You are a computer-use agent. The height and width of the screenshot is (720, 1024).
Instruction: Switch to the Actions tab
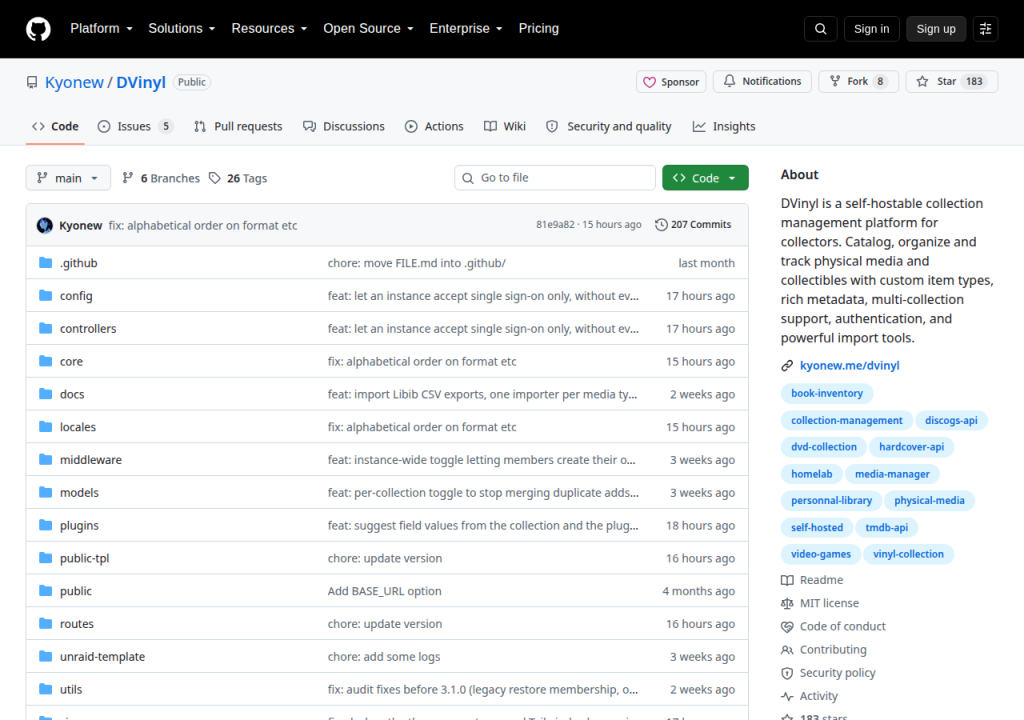(434, 126)
